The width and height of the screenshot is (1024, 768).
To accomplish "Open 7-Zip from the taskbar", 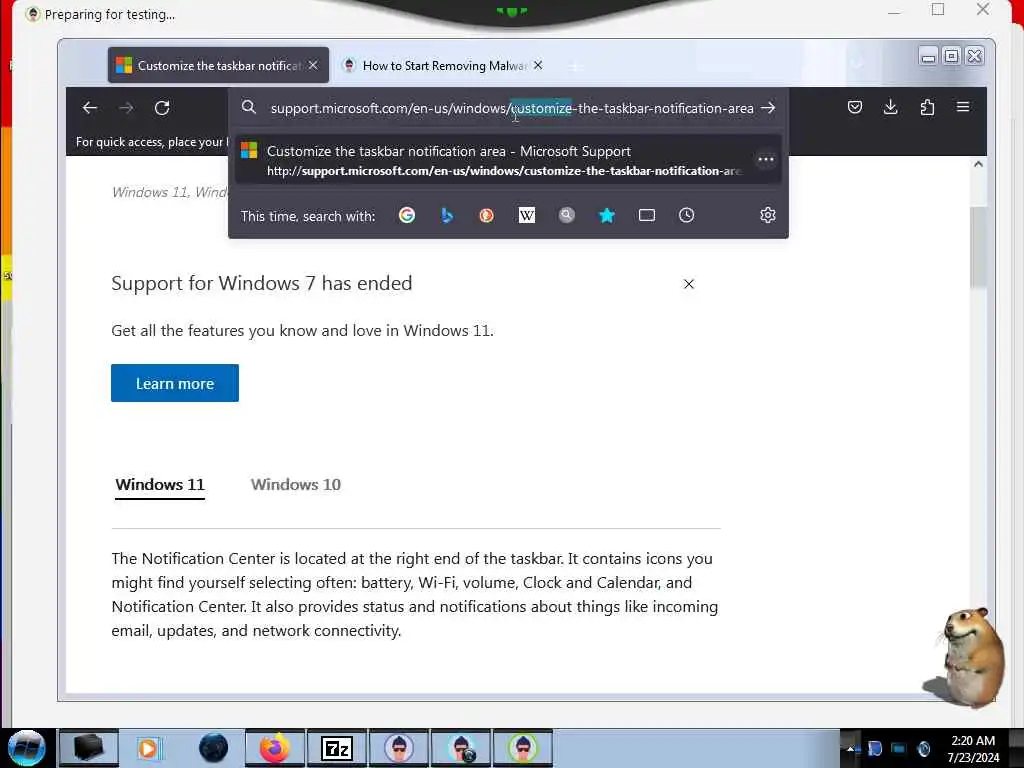I will (337, 748).
